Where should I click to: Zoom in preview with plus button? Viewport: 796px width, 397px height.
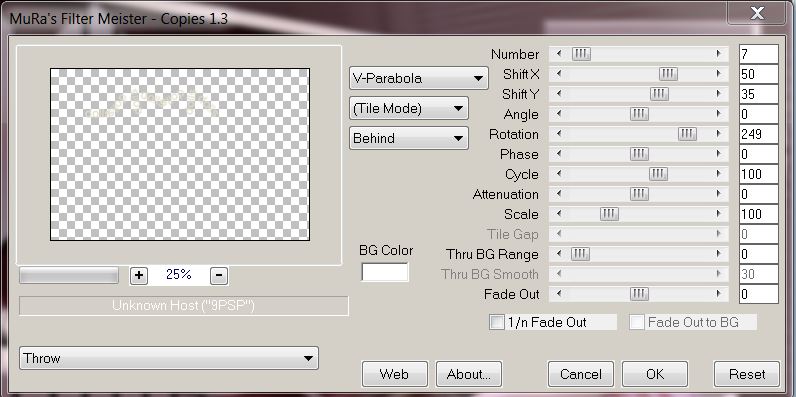[139, 276]
